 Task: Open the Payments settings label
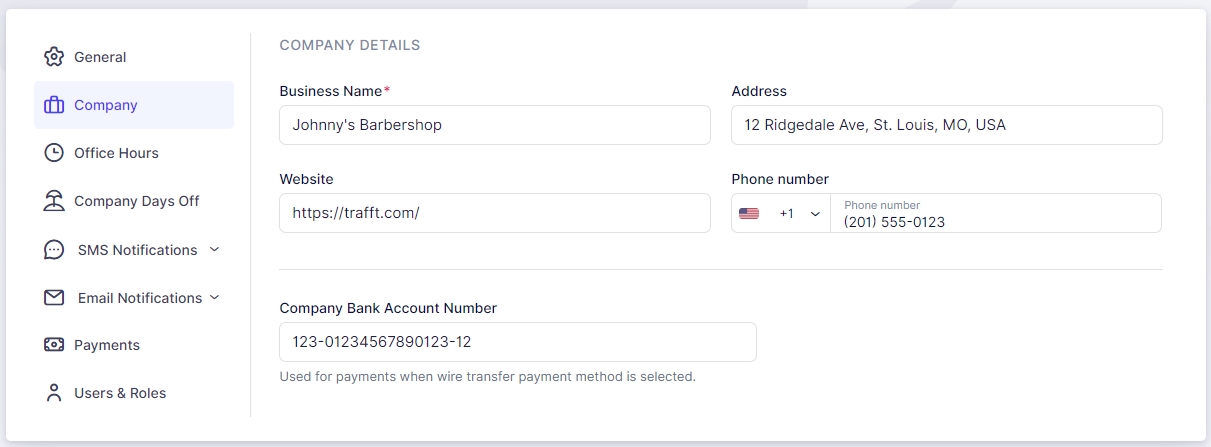[107, 345]
